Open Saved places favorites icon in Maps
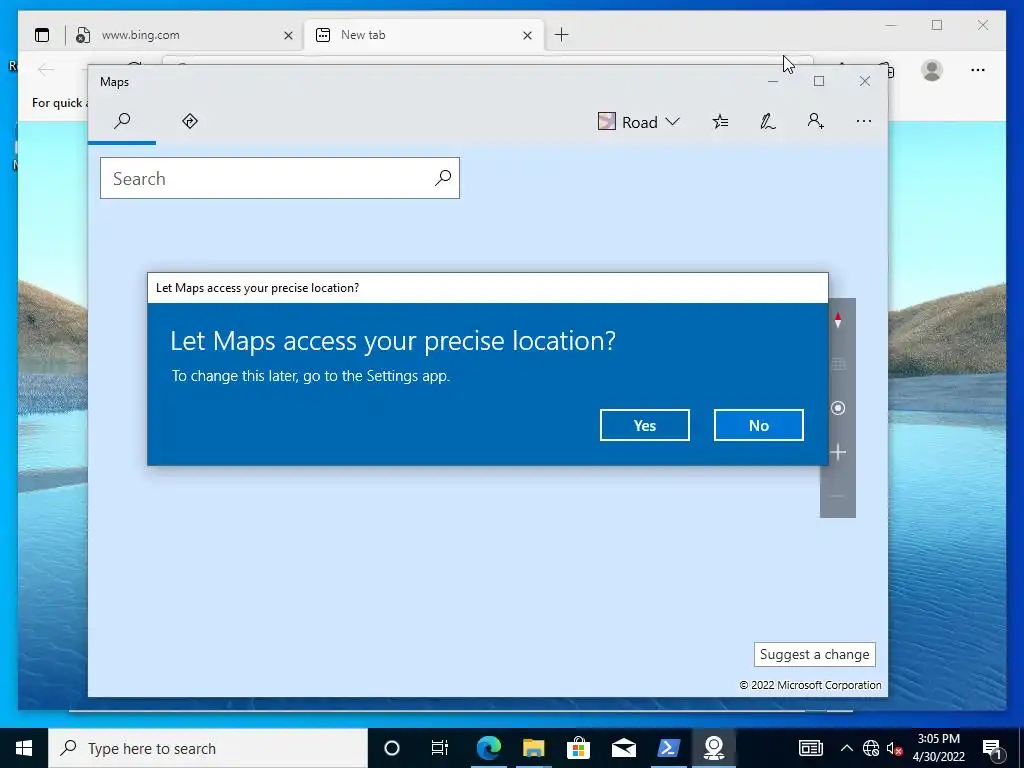1024x768 pixels. click(x=720, y=121)
